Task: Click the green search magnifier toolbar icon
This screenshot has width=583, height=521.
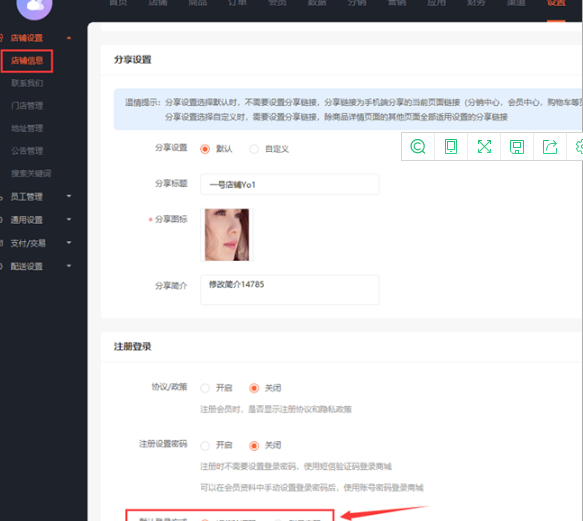Action: point(418,147)
